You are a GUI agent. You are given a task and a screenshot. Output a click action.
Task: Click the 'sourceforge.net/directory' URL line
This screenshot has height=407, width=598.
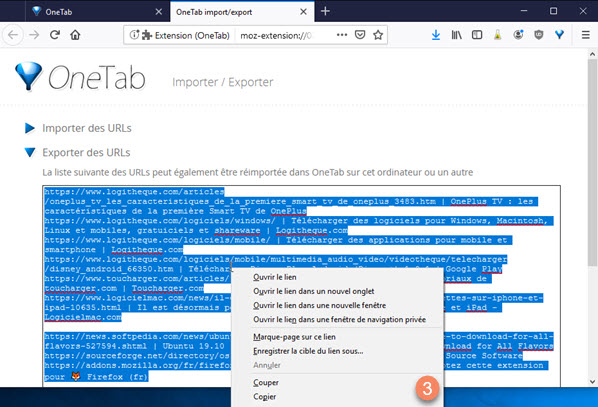tap(138, 356)
